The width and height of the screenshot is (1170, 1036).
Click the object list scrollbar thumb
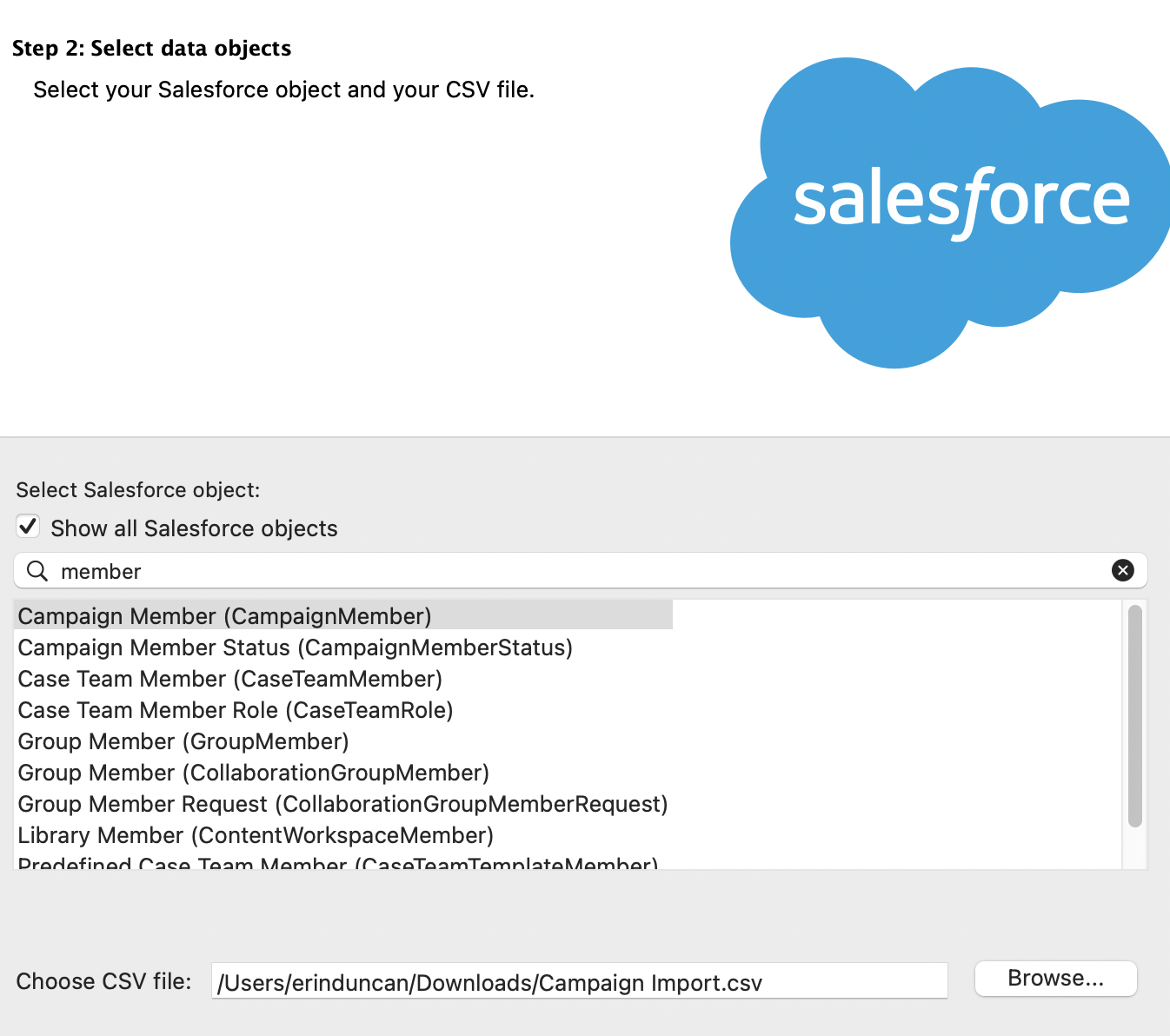pyautogui.click(x=1134, y=715)
